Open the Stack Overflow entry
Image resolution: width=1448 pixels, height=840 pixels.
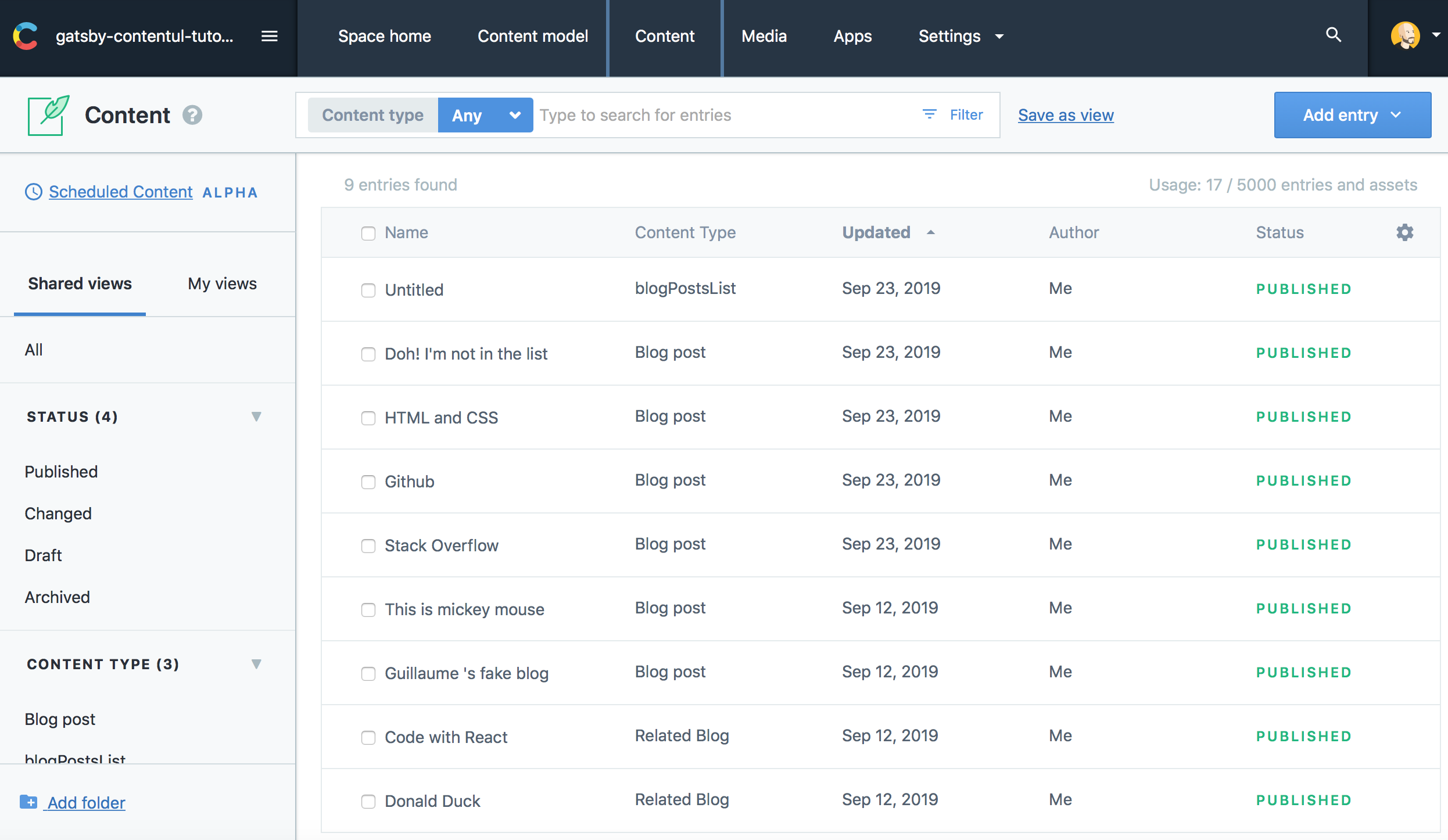(442, 545)
